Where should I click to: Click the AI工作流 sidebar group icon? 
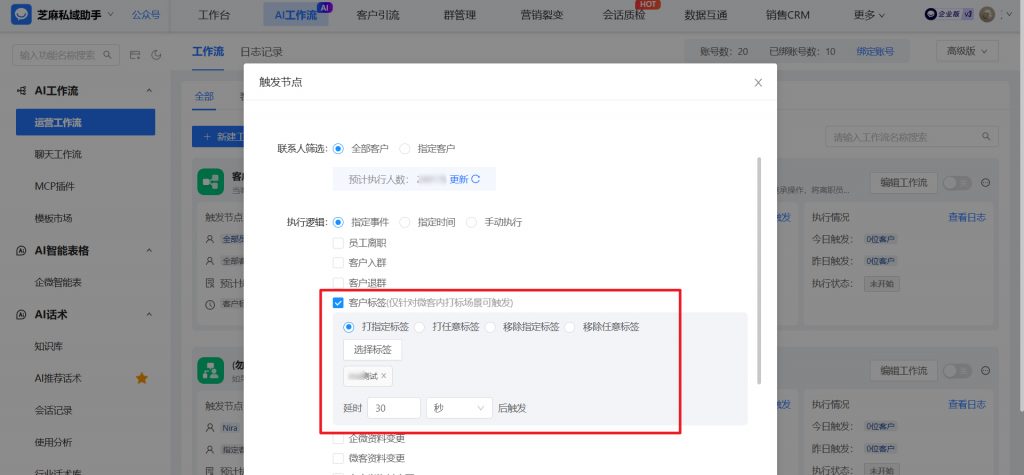22,90
